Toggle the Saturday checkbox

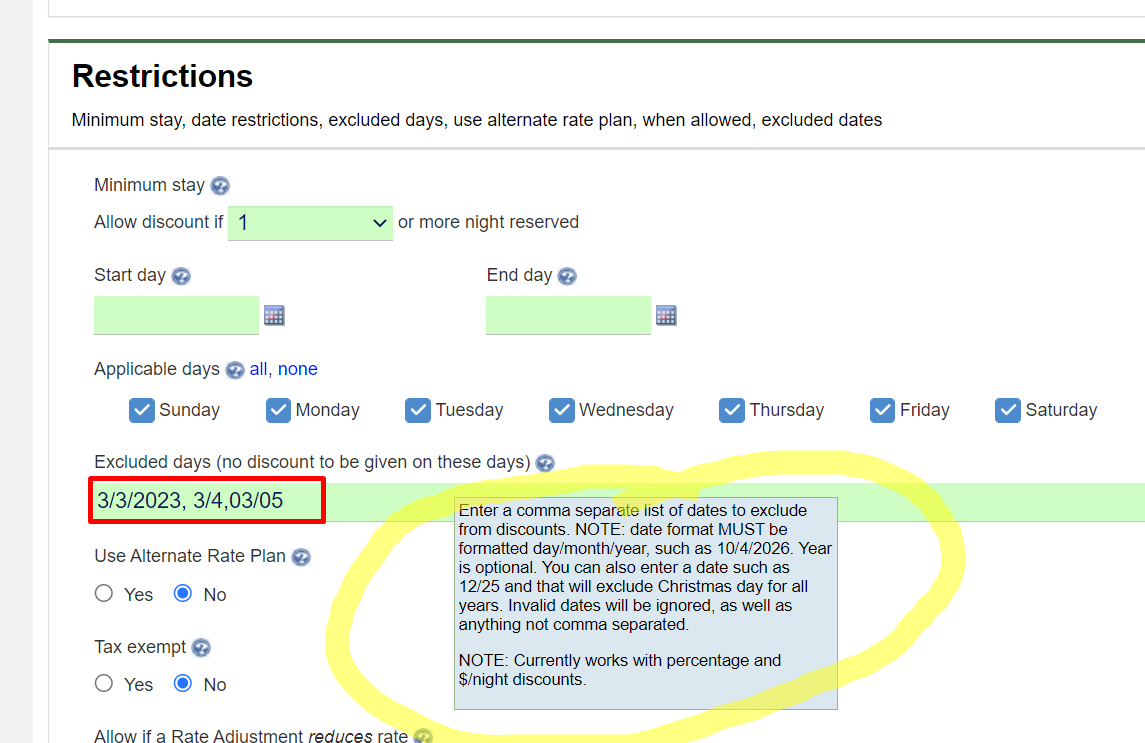(1008, 410)
